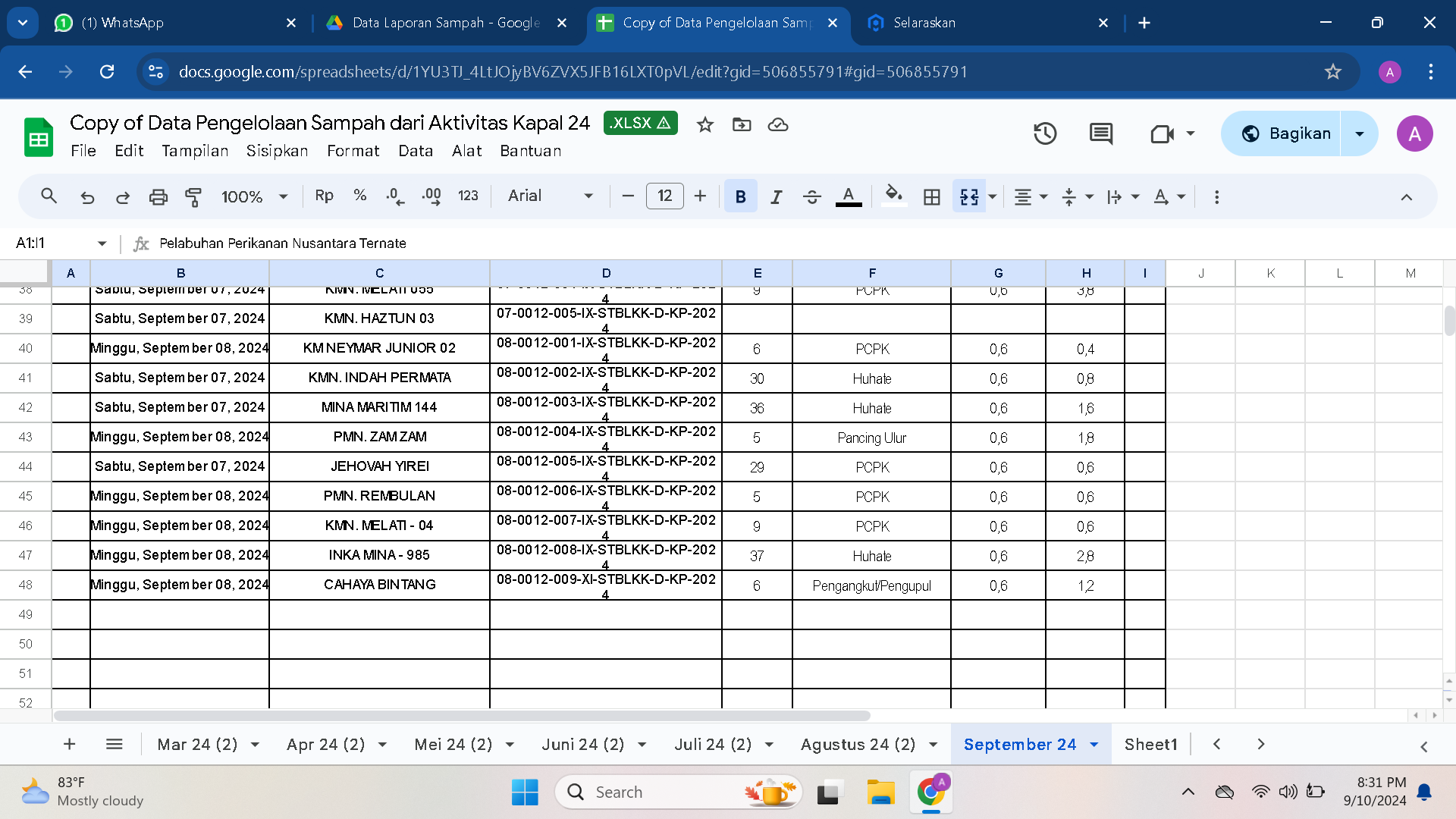Viewport: 1456px width, 819px height.
Task: Open the Sisipkan menu
Action: 277,151
